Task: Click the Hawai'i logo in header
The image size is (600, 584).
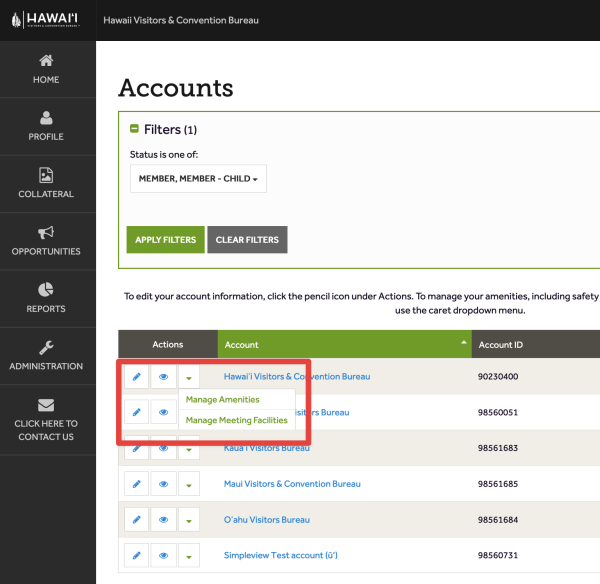Action: [46, 20]
